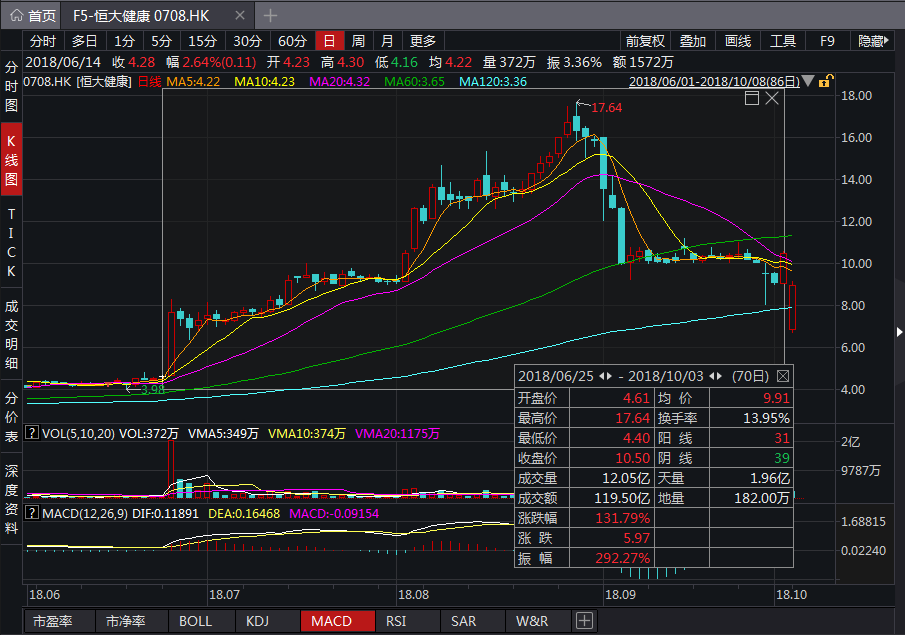Expand the date range dropdown triangle
905x635 pixels.
click(807, 81)
